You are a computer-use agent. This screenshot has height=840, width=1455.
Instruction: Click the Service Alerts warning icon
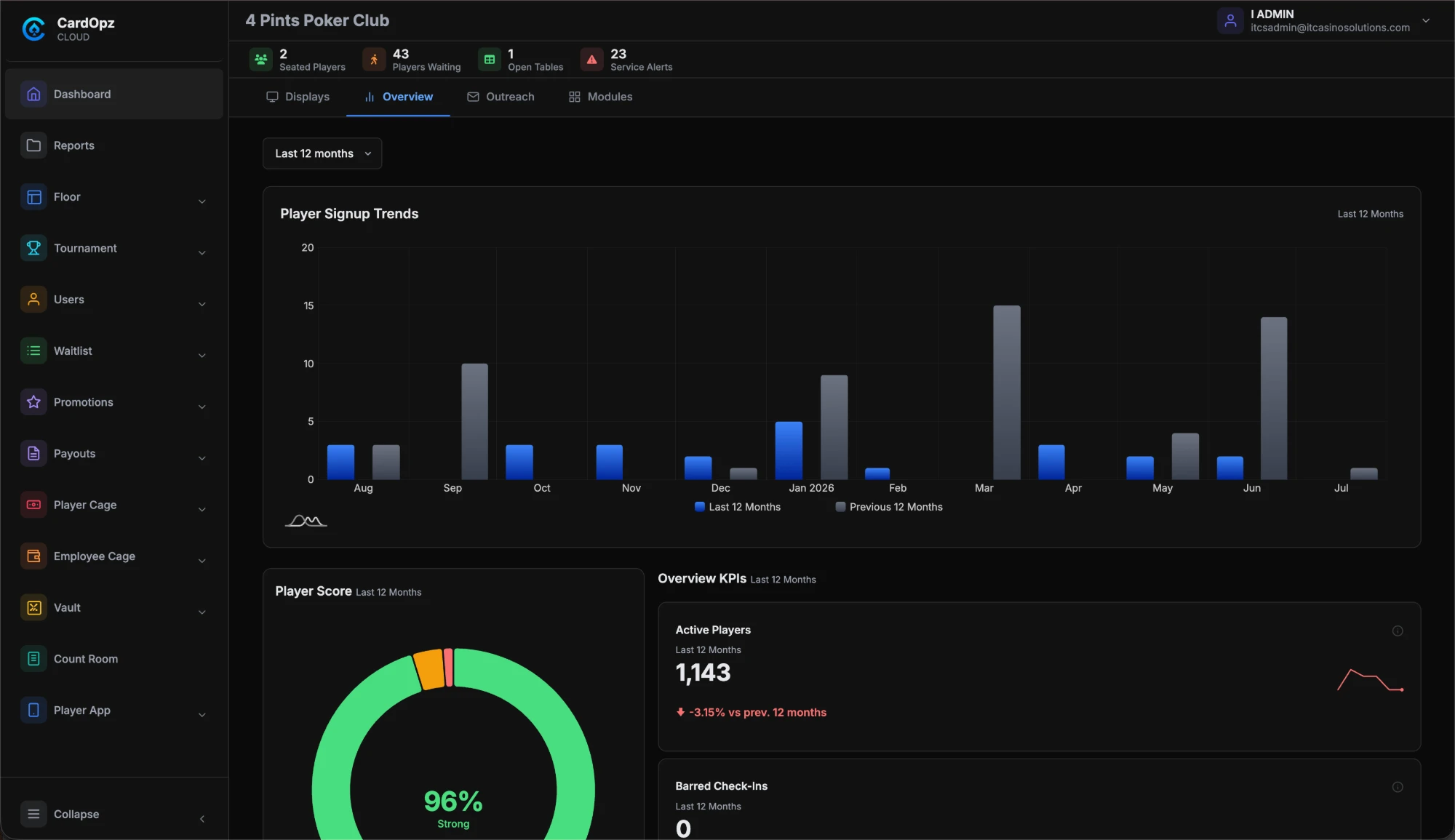tap(591, 60)
